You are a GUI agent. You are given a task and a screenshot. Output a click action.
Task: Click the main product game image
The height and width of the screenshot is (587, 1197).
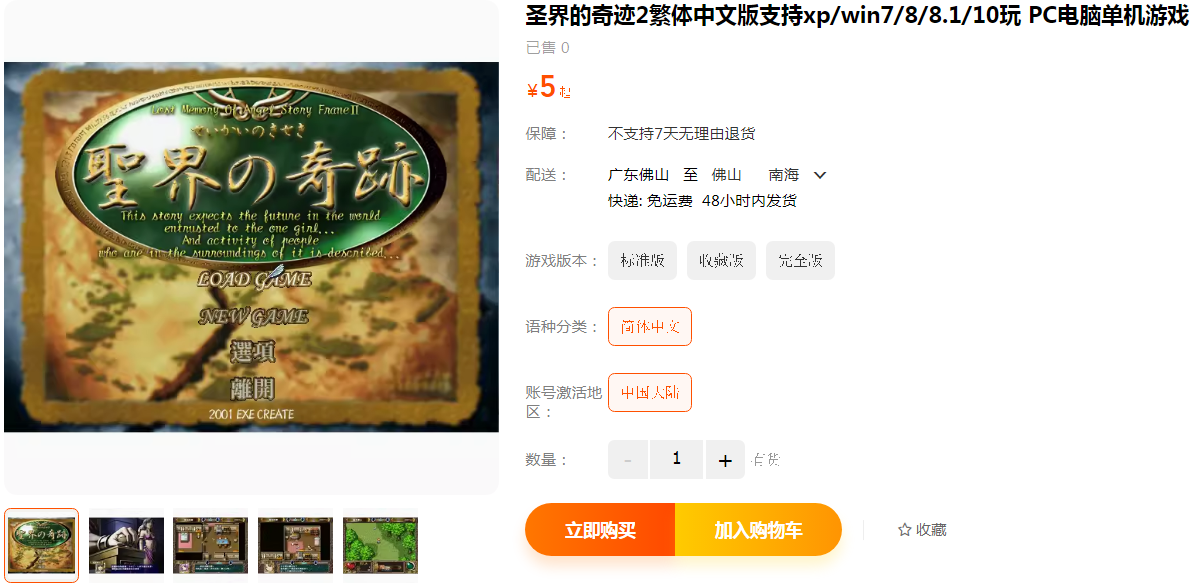[251, 247]
